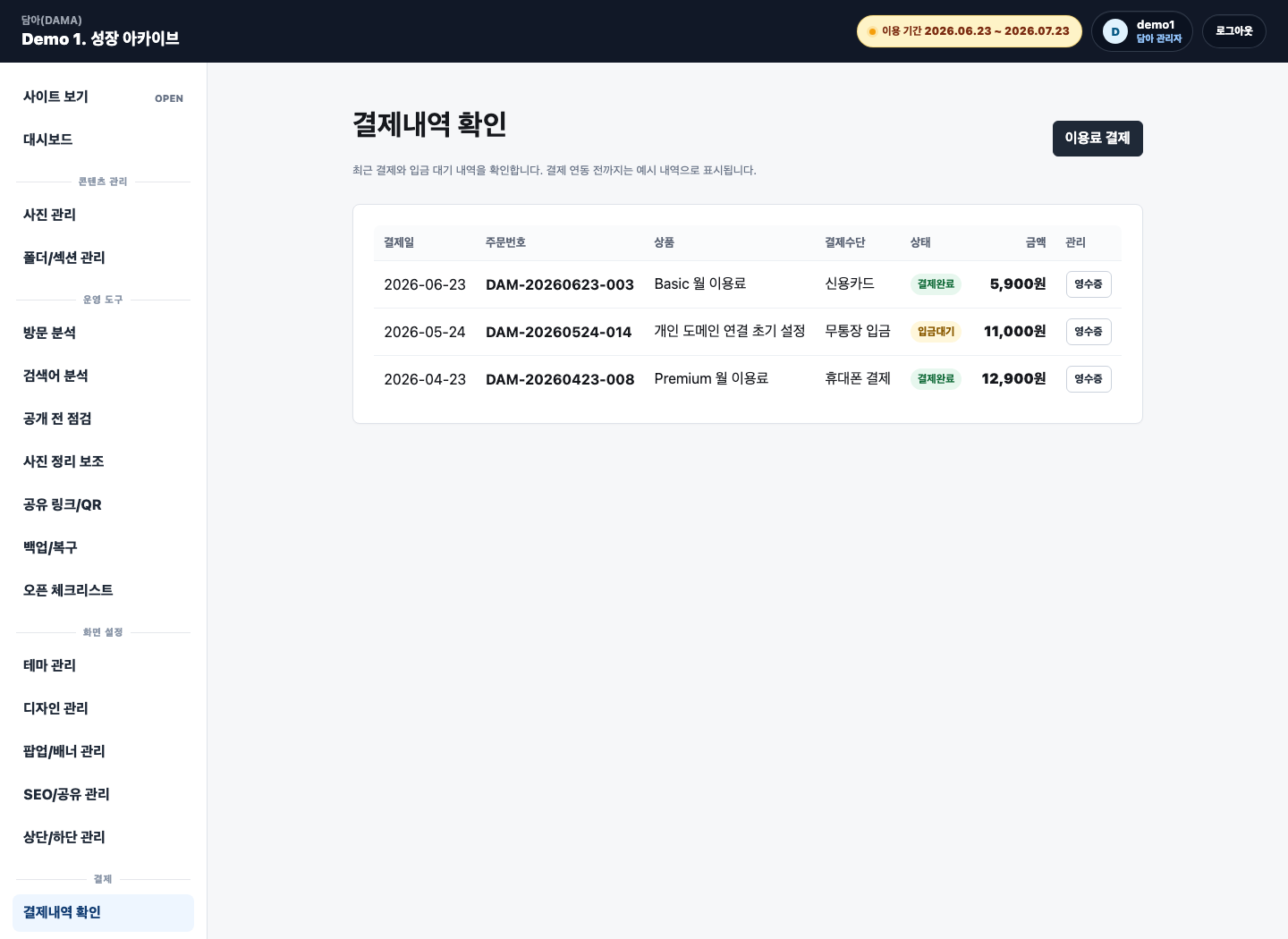Screen dimensions: 1288x939
Task: Open 상단/하단 관리 menu item
Action: click(103, 837)
